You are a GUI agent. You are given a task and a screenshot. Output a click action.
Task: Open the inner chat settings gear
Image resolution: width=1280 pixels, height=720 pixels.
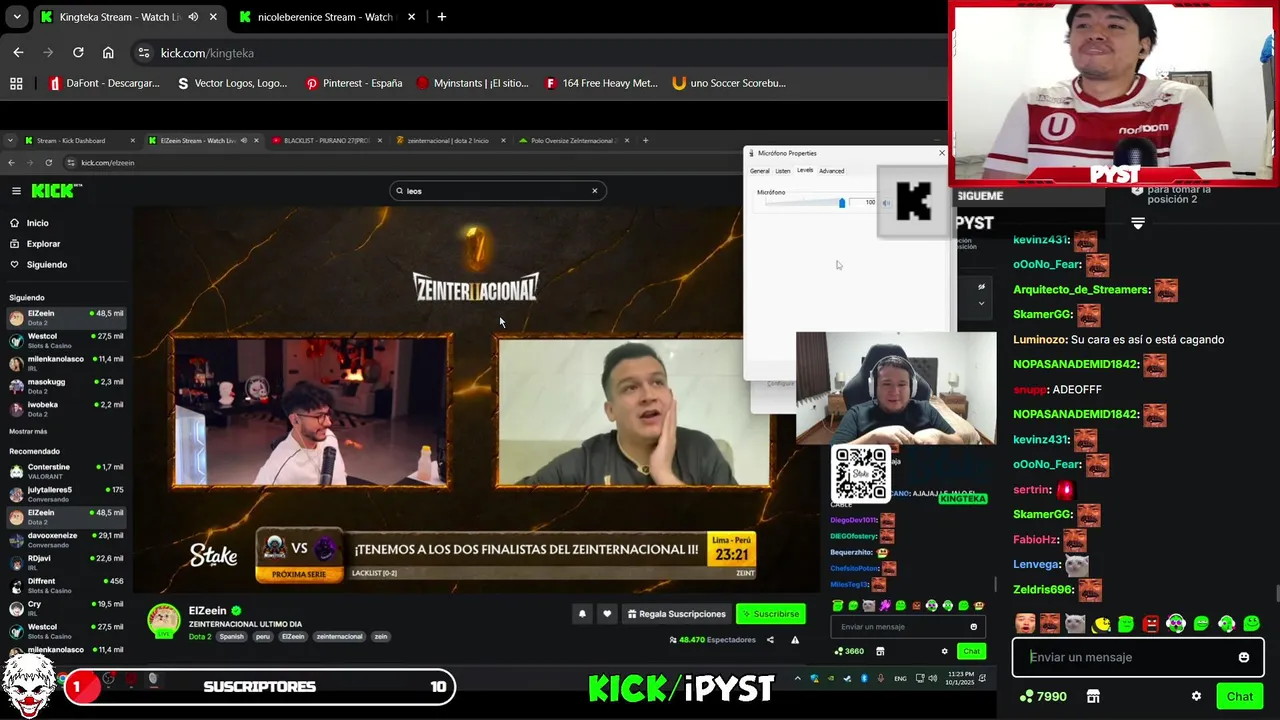click(944, 651)
